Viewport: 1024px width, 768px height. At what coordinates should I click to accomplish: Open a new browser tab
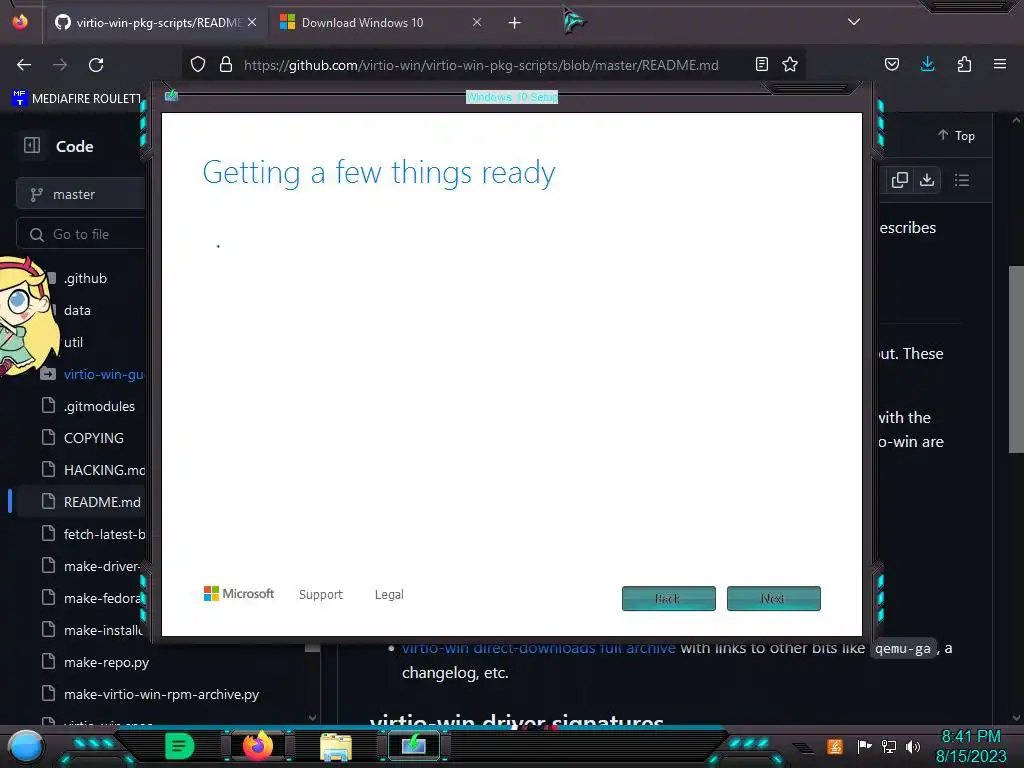click(515, 23)
